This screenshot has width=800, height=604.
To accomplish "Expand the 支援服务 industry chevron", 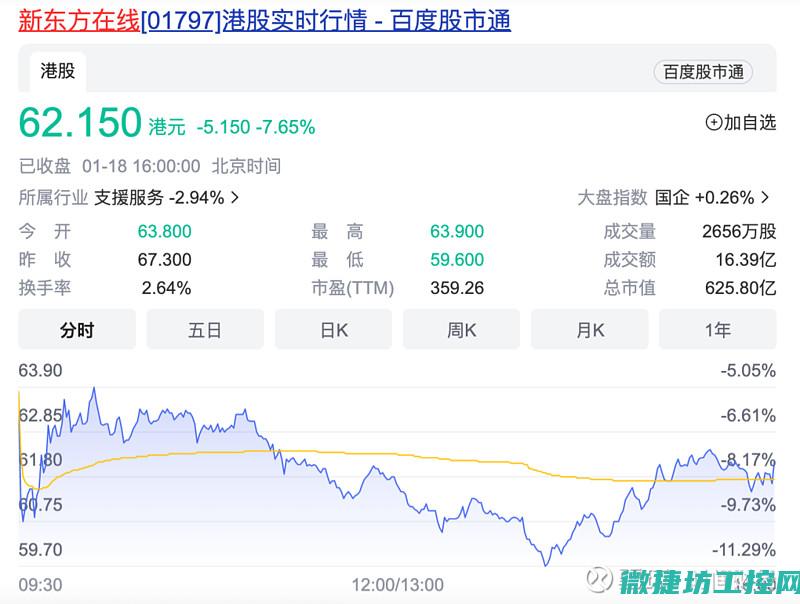I will pos(235,197).
